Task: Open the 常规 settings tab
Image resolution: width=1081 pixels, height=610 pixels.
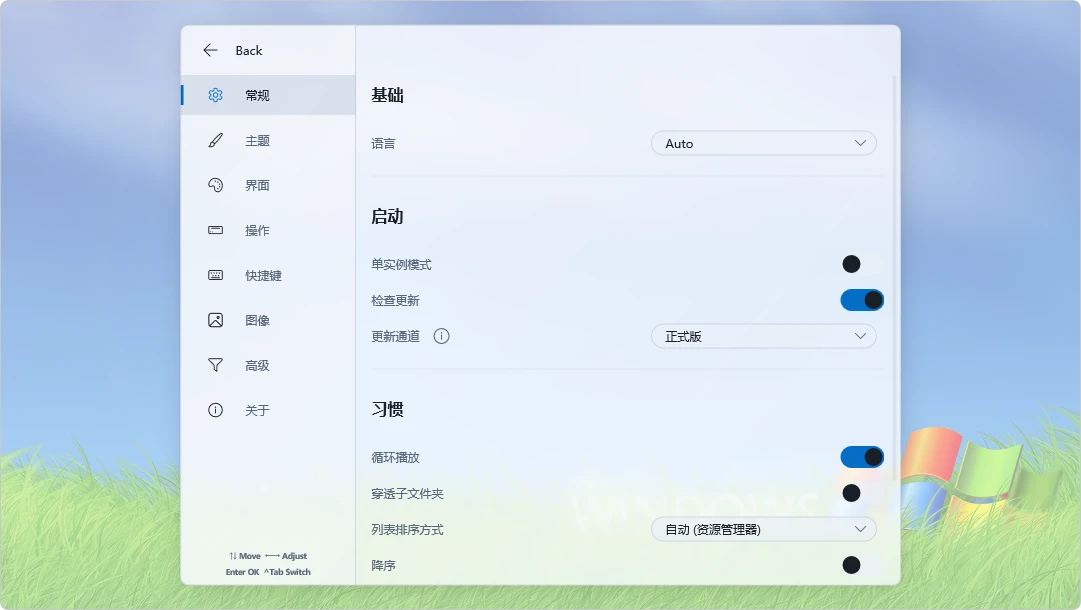Action: pyautogui.click(x=268, y=95)
